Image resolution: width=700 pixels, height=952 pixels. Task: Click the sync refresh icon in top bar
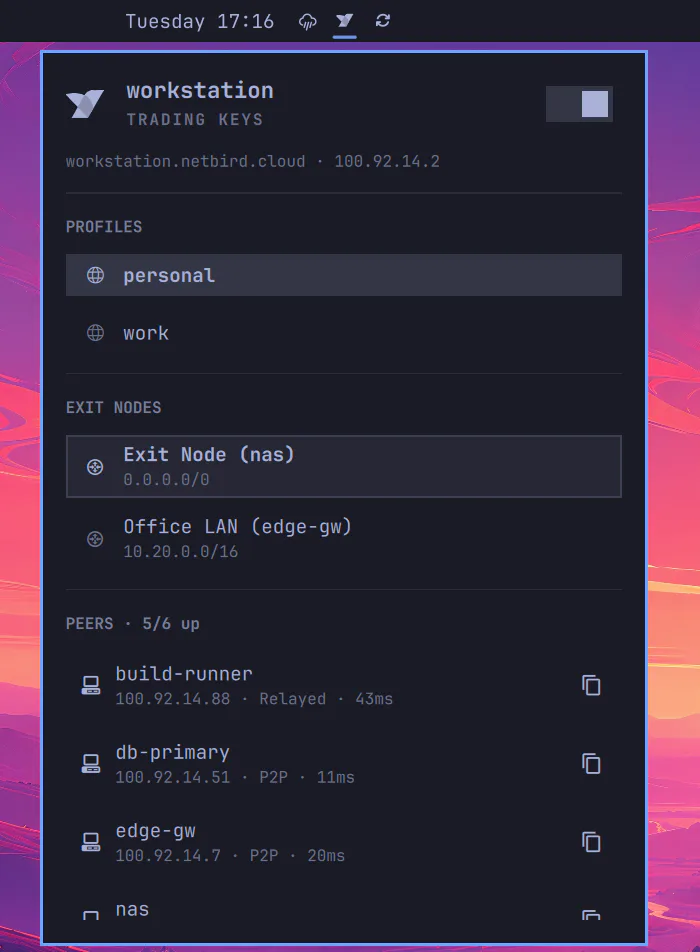[x=382, y=21]
